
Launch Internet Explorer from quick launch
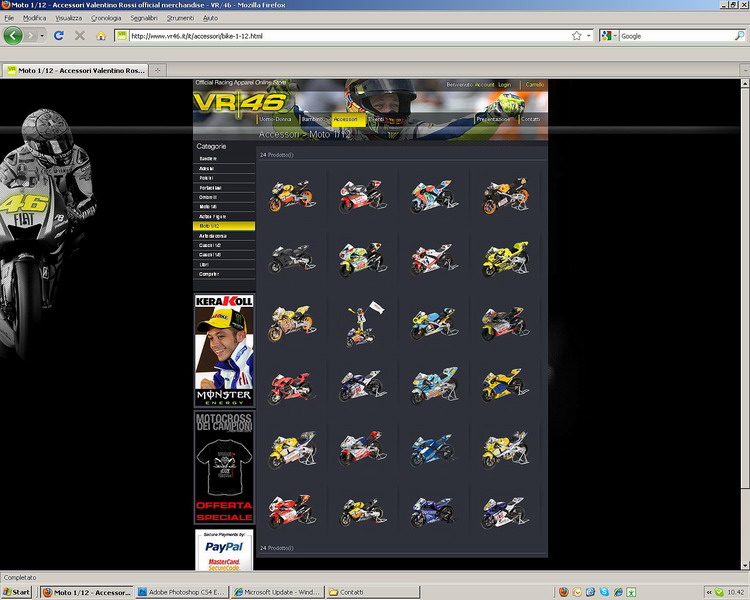pyautogui.click(x=618, y=592)
